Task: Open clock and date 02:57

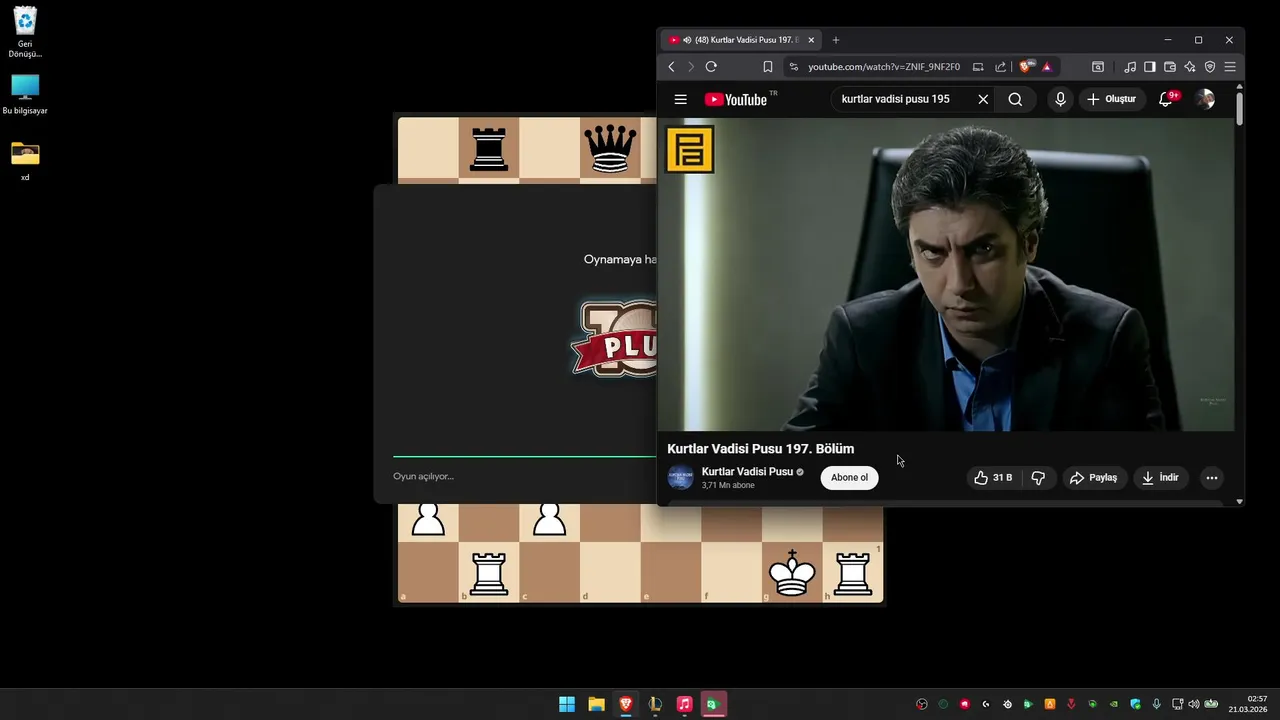Action: [x=1248, y=704]
